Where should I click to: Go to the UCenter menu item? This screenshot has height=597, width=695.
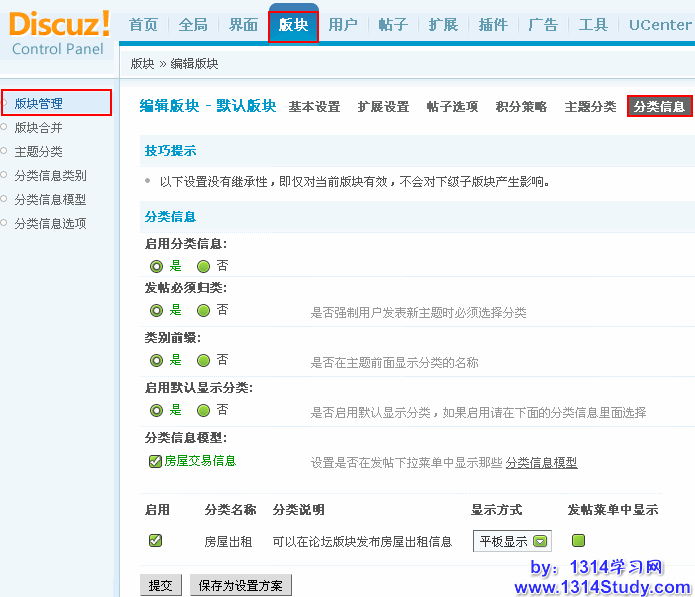659,25
